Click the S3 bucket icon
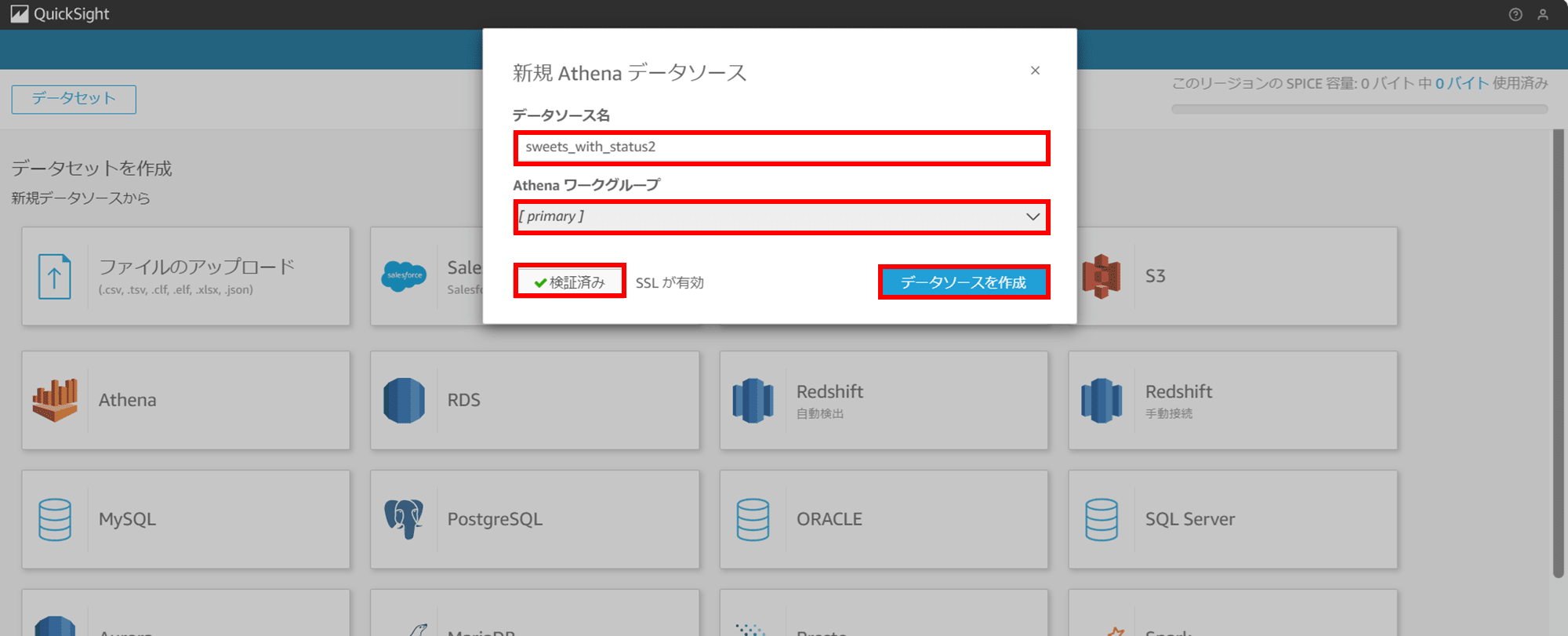Image resolution: width=1568 pixels, height=636 pixels. tap(1102, 276)
